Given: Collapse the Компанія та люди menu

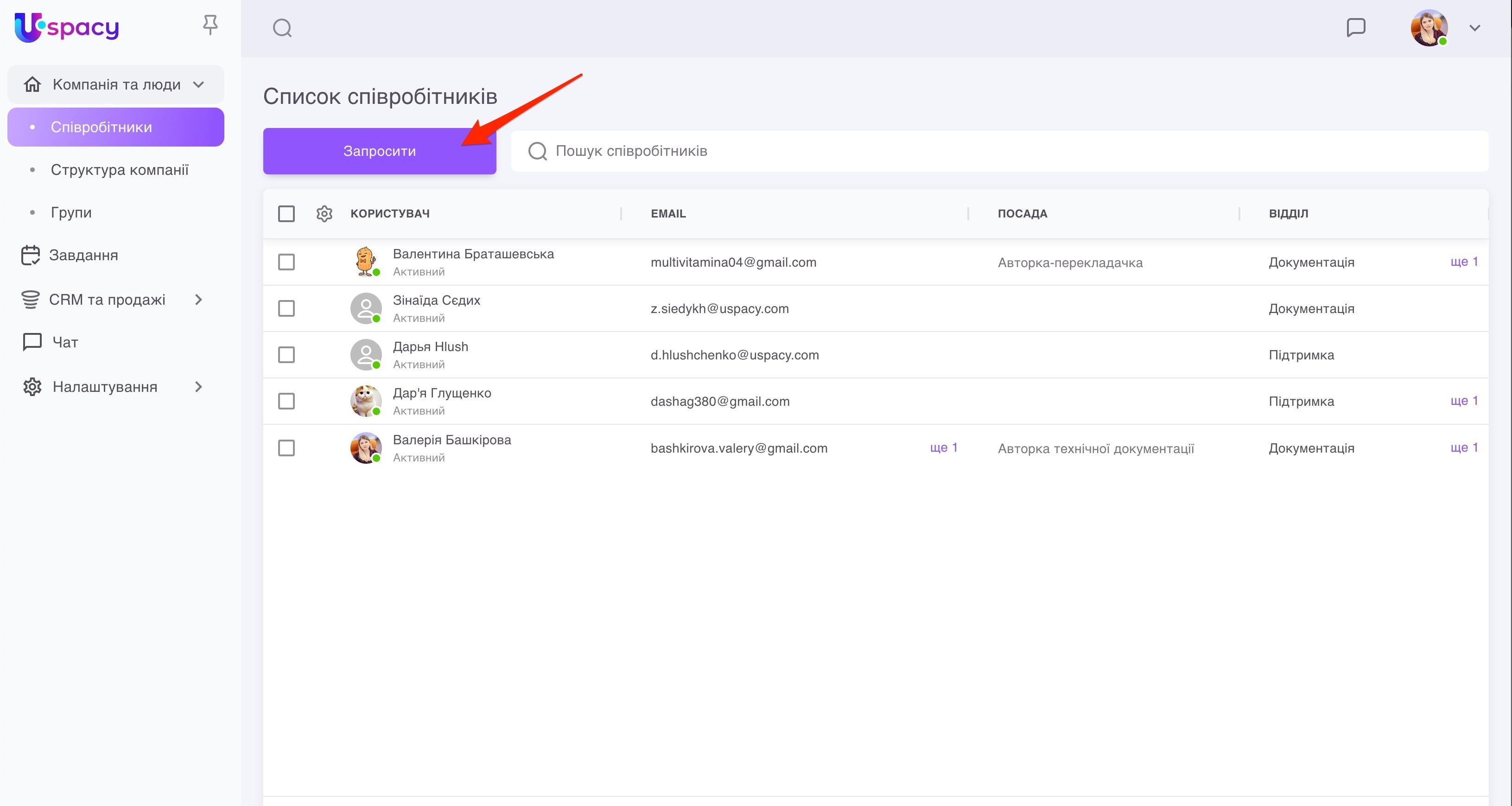Looking at the screenshot, I should pos(198,84).
